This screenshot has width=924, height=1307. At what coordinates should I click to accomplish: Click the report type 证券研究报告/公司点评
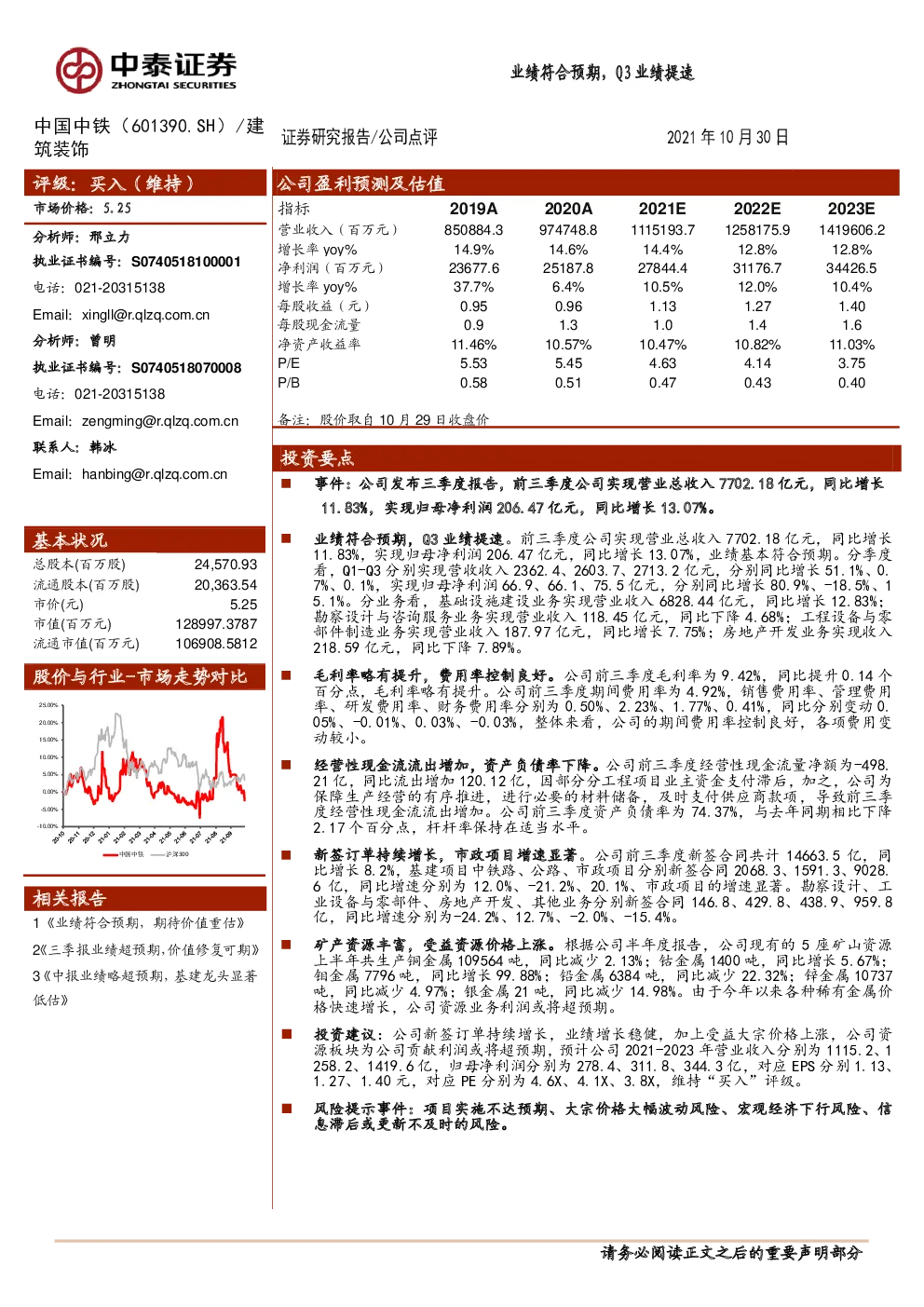click(360, 137)
